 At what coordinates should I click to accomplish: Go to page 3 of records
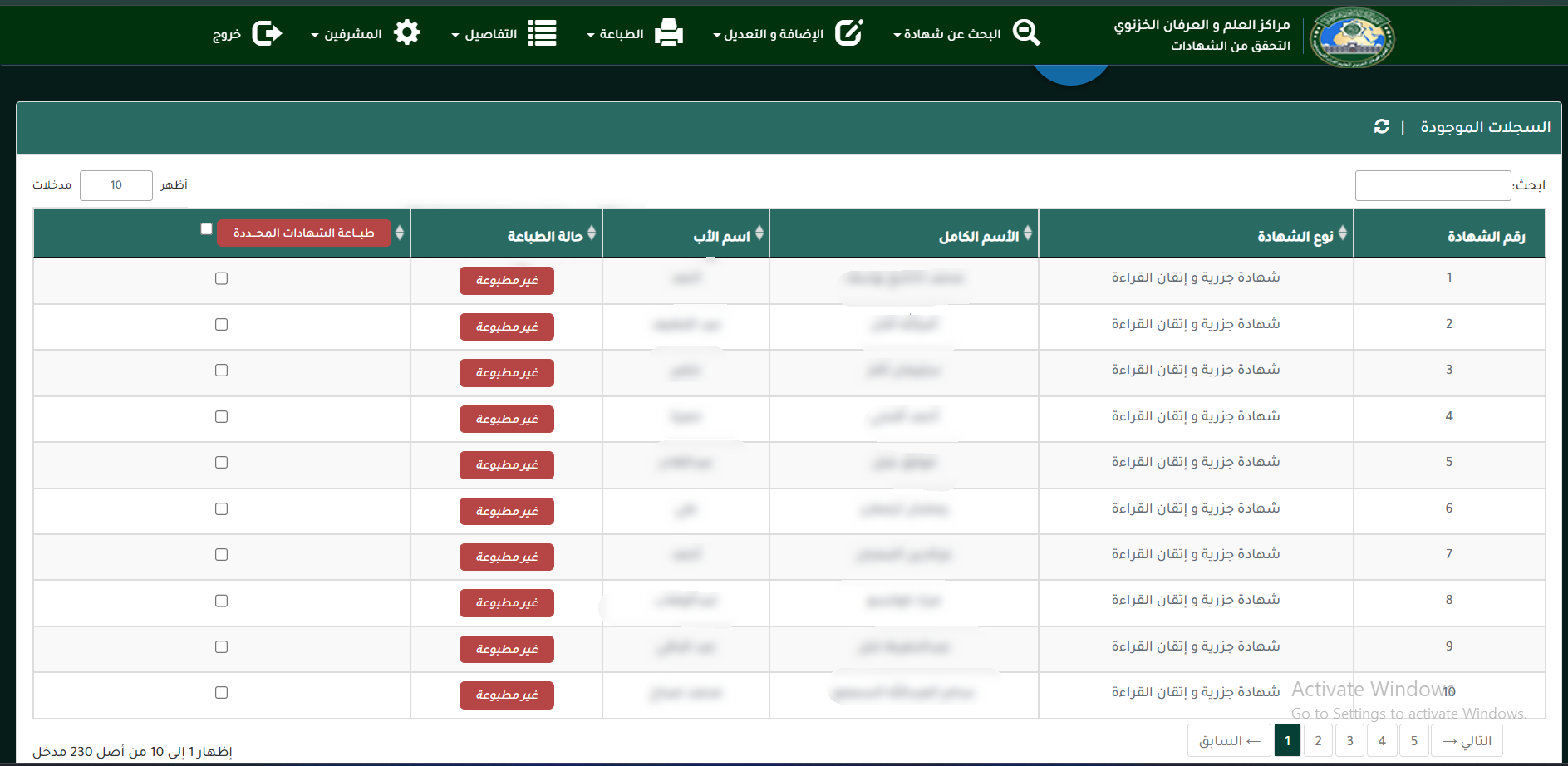[1349, 740]
